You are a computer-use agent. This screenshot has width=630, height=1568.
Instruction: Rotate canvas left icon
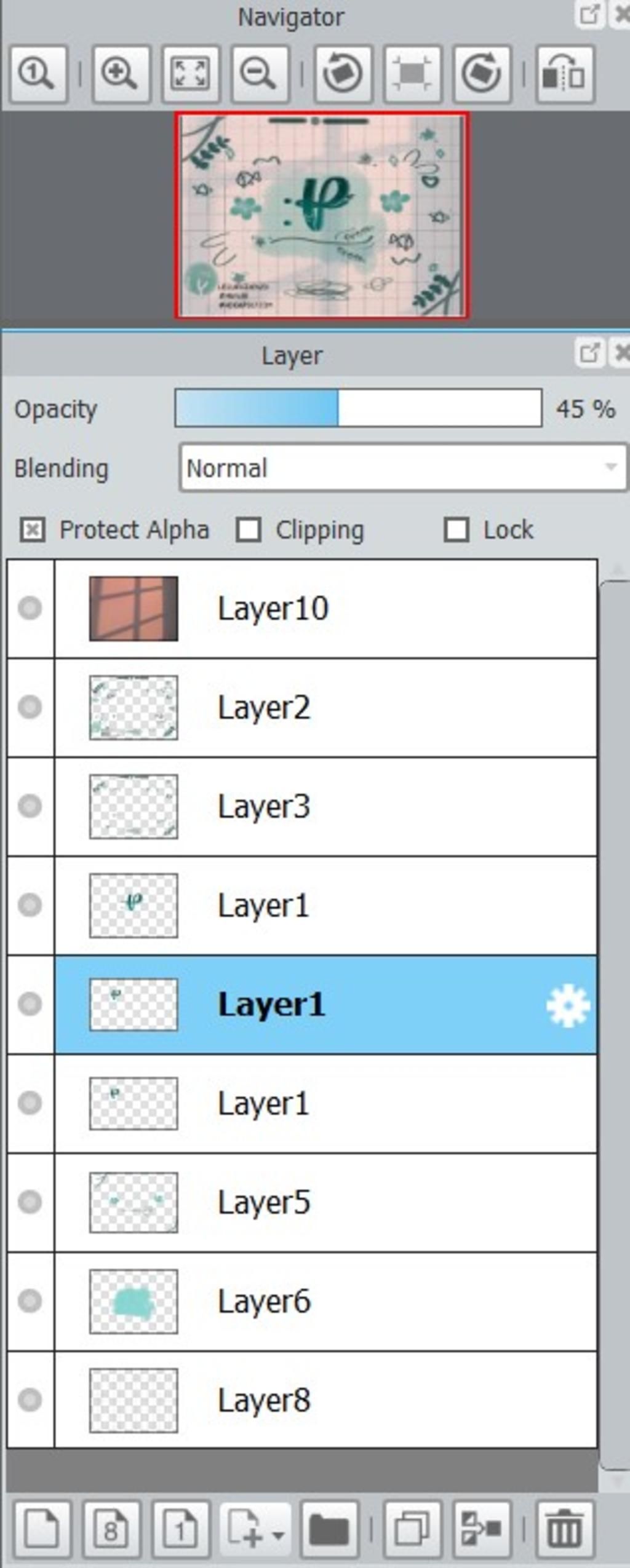(343, 74)
